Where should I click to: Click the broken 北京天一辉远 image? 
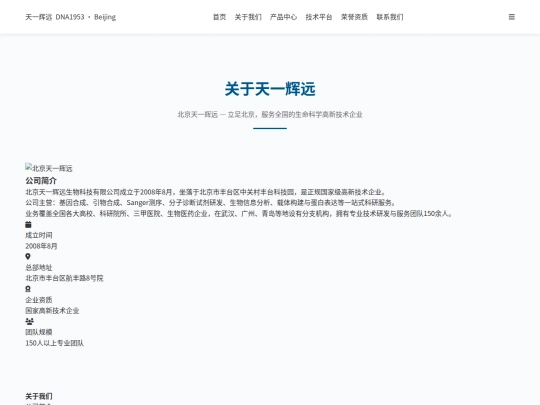coord(49,168)
